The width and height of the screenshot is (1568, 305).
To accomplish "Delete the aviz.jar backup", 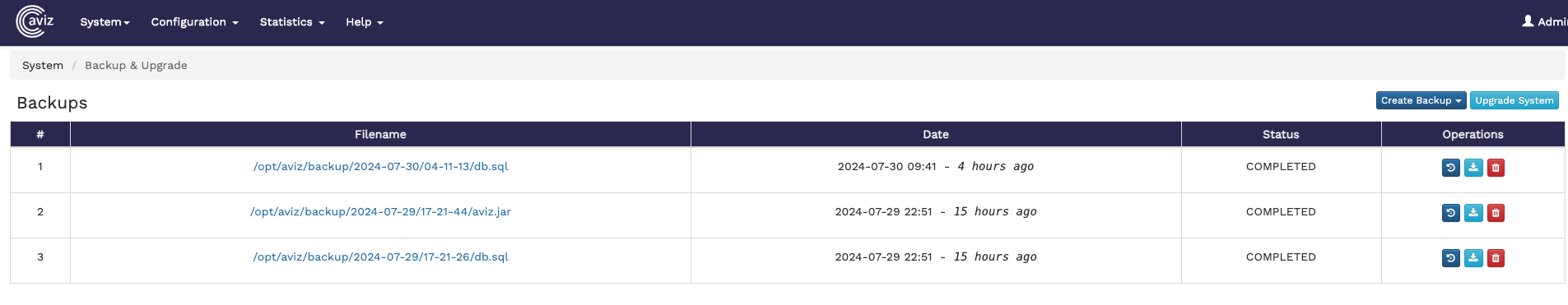I will point(1496,213).
